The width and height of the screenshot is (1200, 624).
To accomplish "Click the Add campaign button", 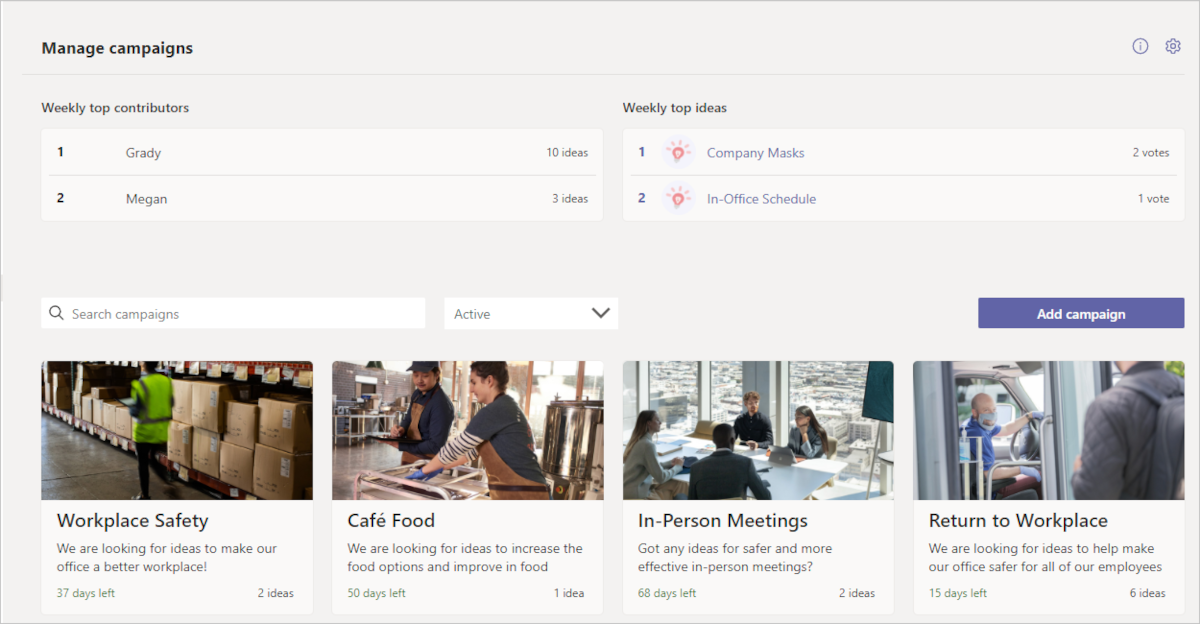I will click(x=1081, y=313).
